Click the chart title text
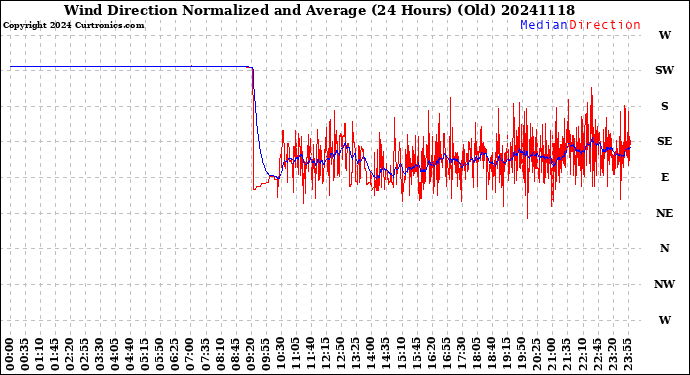This screenshot has height=375, width=690. (319, 10)
